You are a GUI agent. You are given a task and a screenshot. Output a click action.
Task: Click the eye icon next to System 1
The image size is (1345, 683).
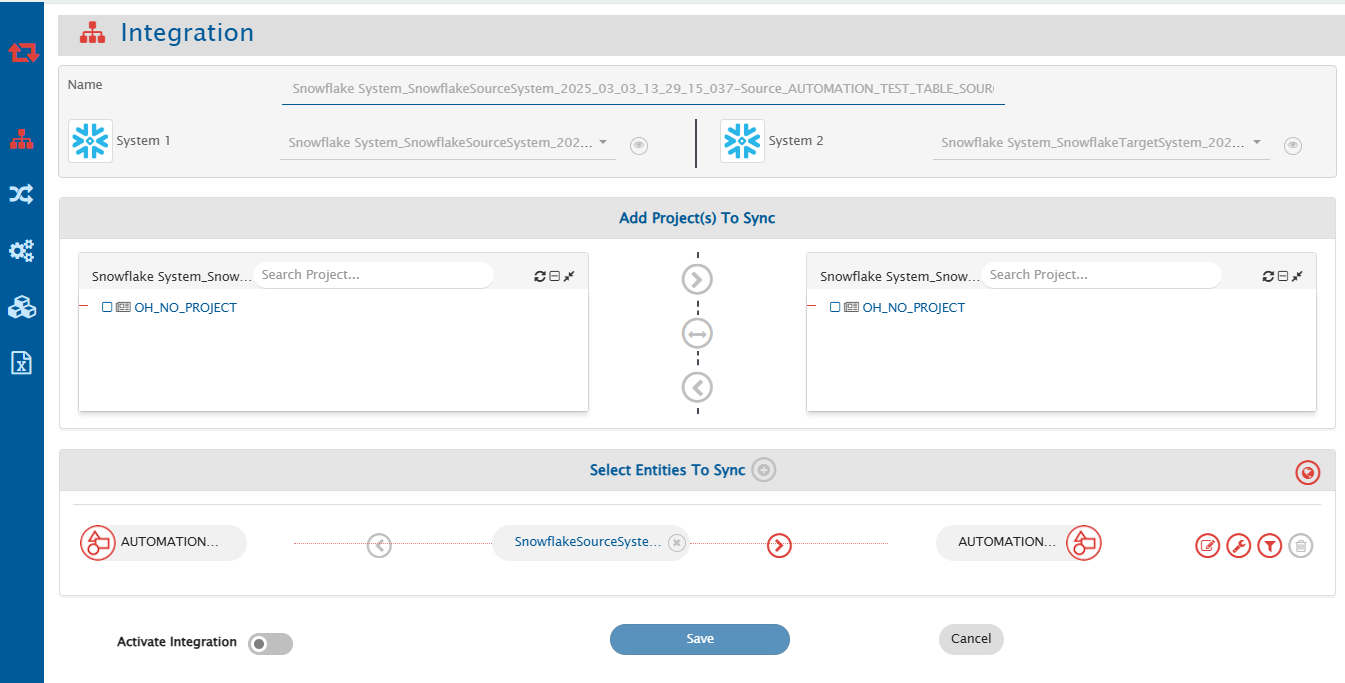[639, 146]
